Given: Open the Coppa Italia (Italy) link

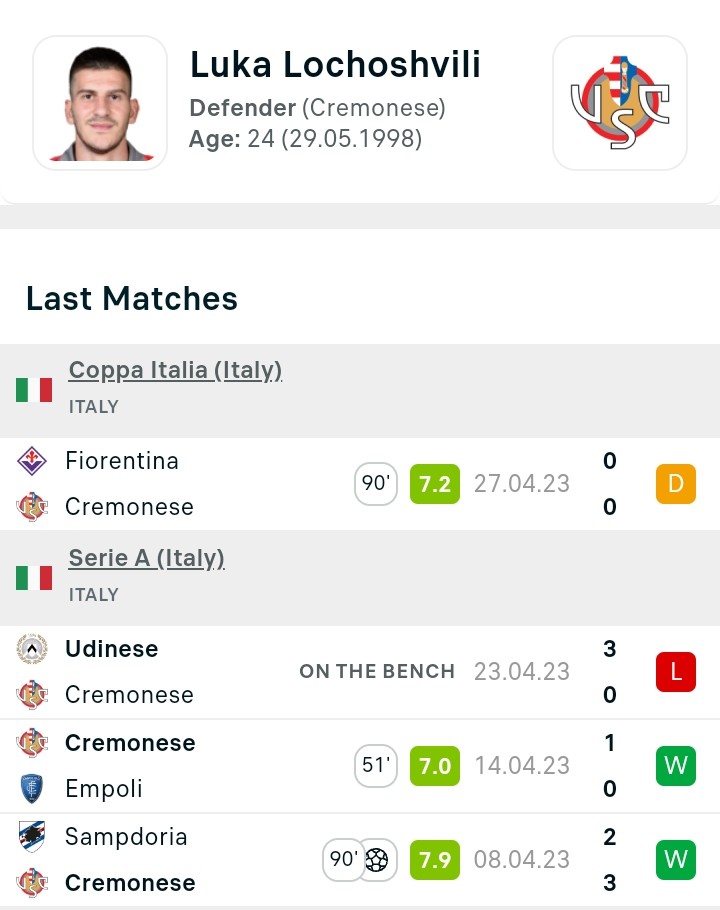Looking at the screenshot, I should (175, 370).
